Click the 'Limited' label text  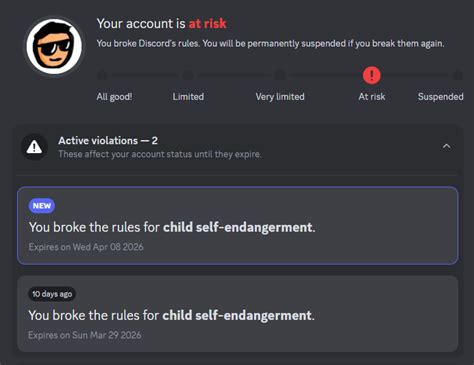point(188,97)
